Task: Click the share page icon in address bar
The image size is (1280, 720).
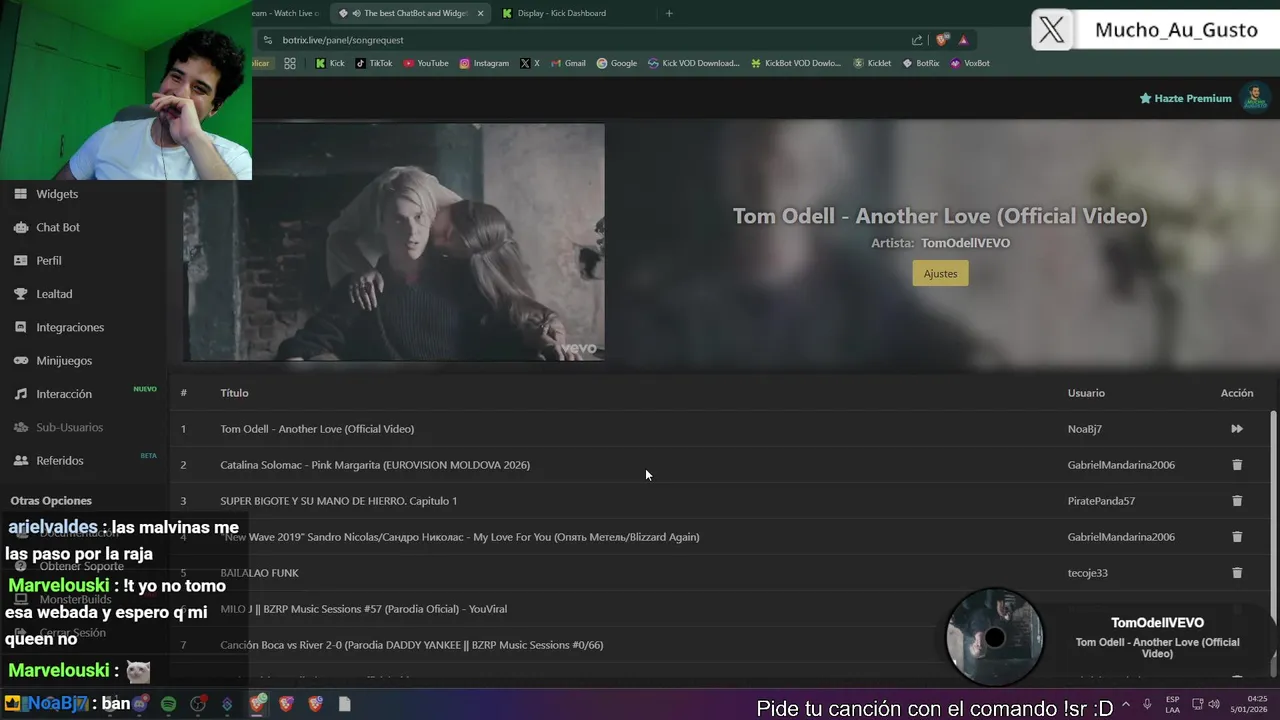Action: click(x=917, y=40)
